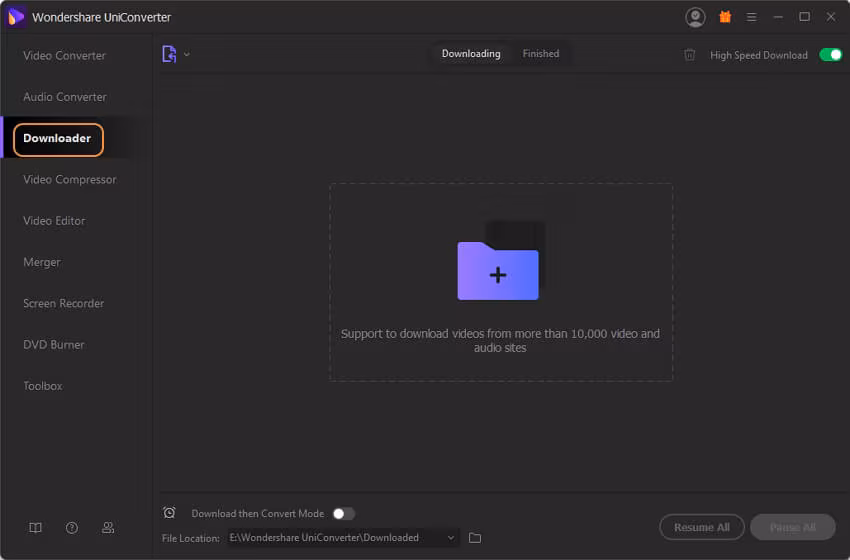The height and width of the screenshot is (560, 850).
Task: Click the orange gift box icon
Action: click(725, 17)
